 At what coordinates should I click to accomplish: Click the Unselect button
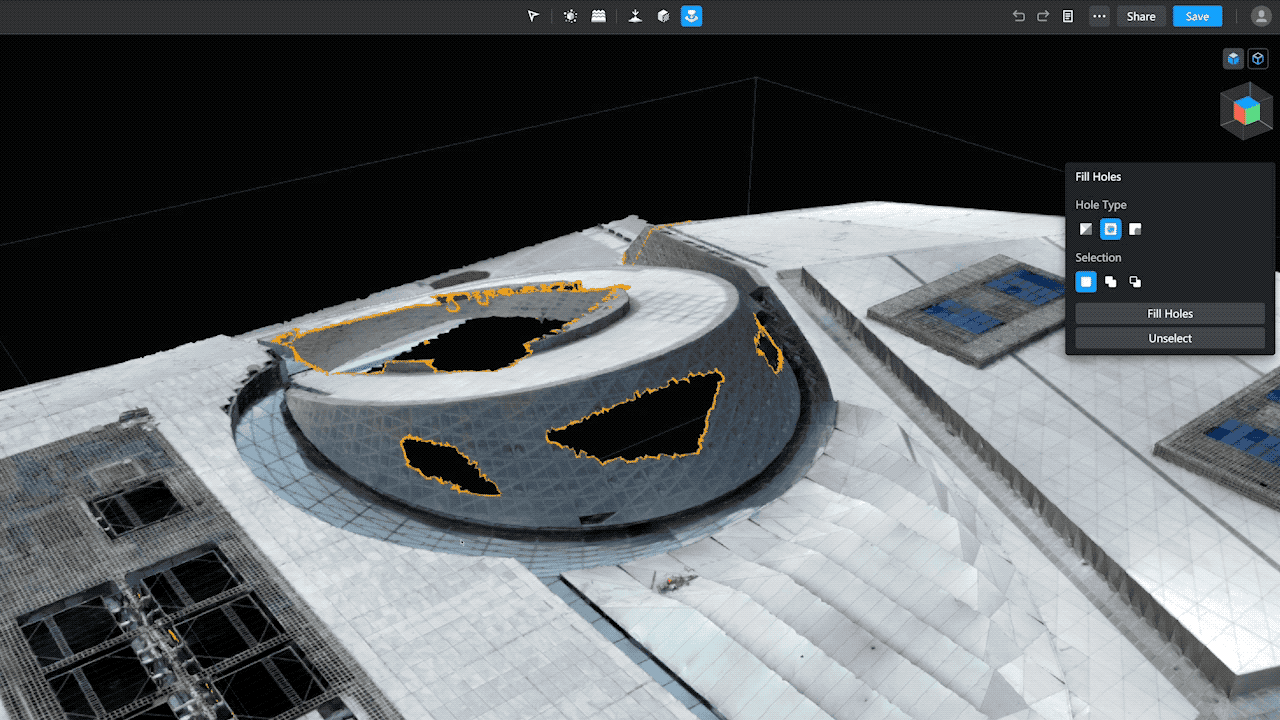click(1170, 339)
